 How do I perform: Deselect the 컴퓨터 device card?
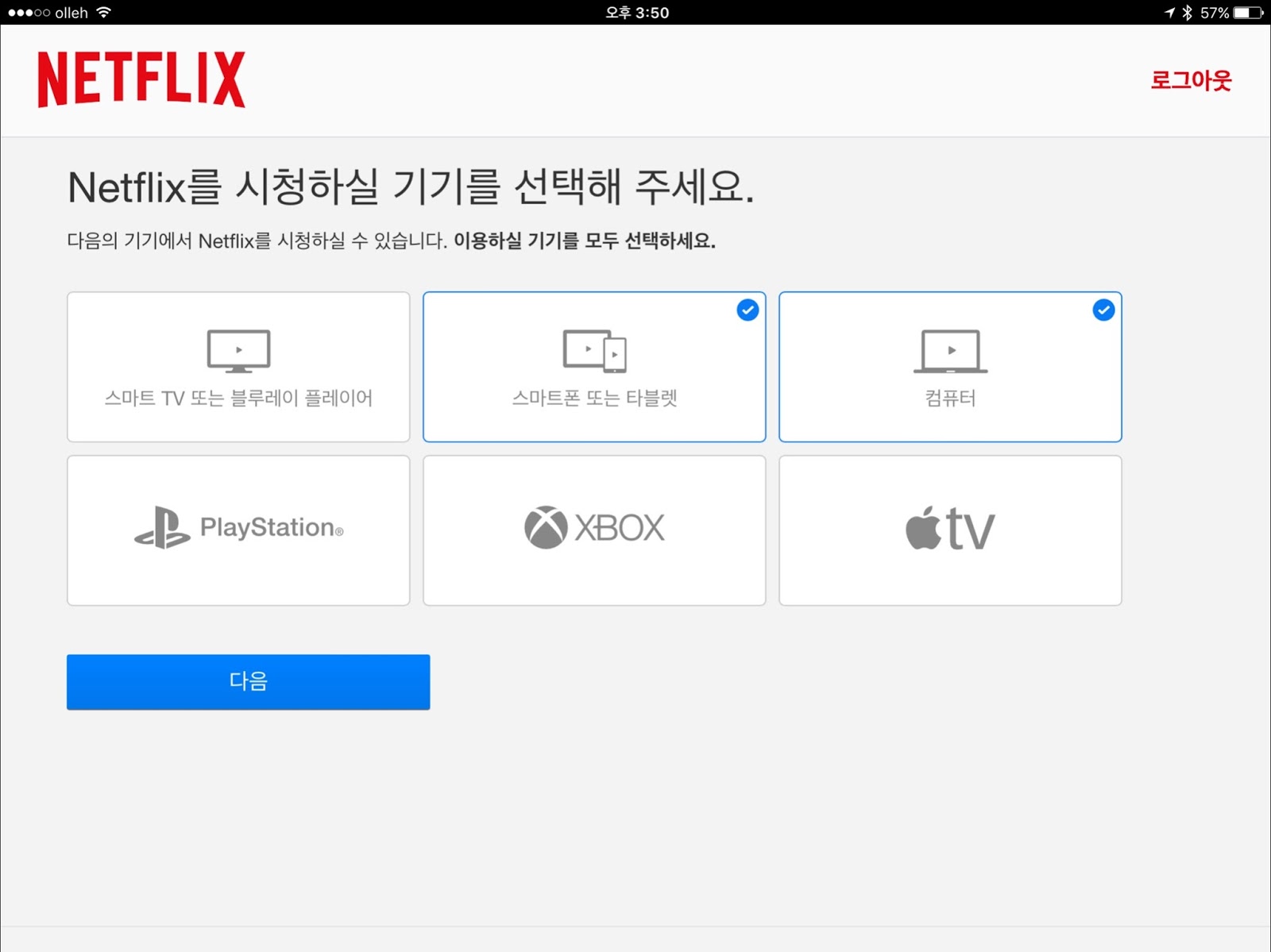[950, 367]
